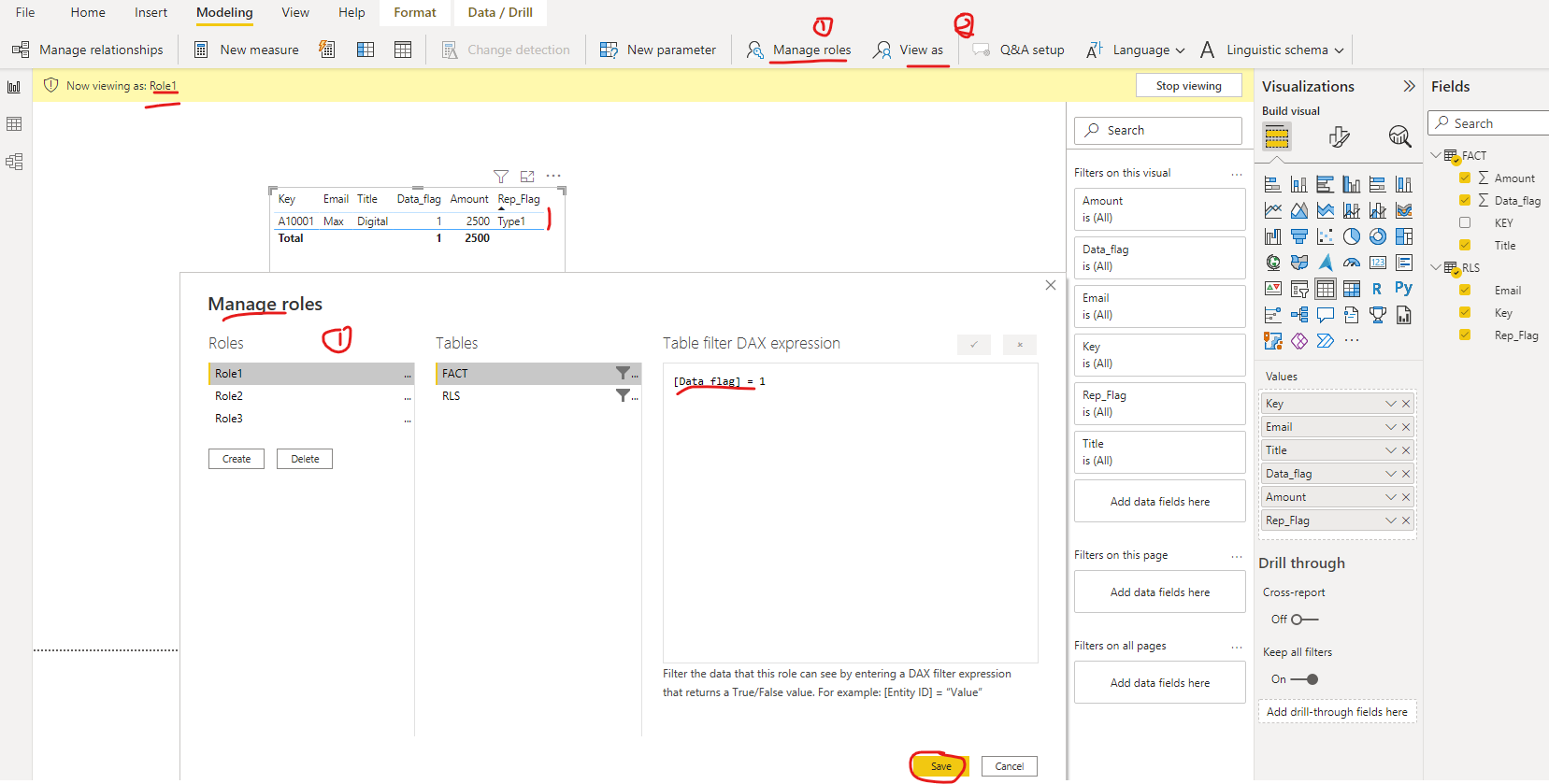
Task: Open dropdown for Email value field
Action: click(1390, 427)
